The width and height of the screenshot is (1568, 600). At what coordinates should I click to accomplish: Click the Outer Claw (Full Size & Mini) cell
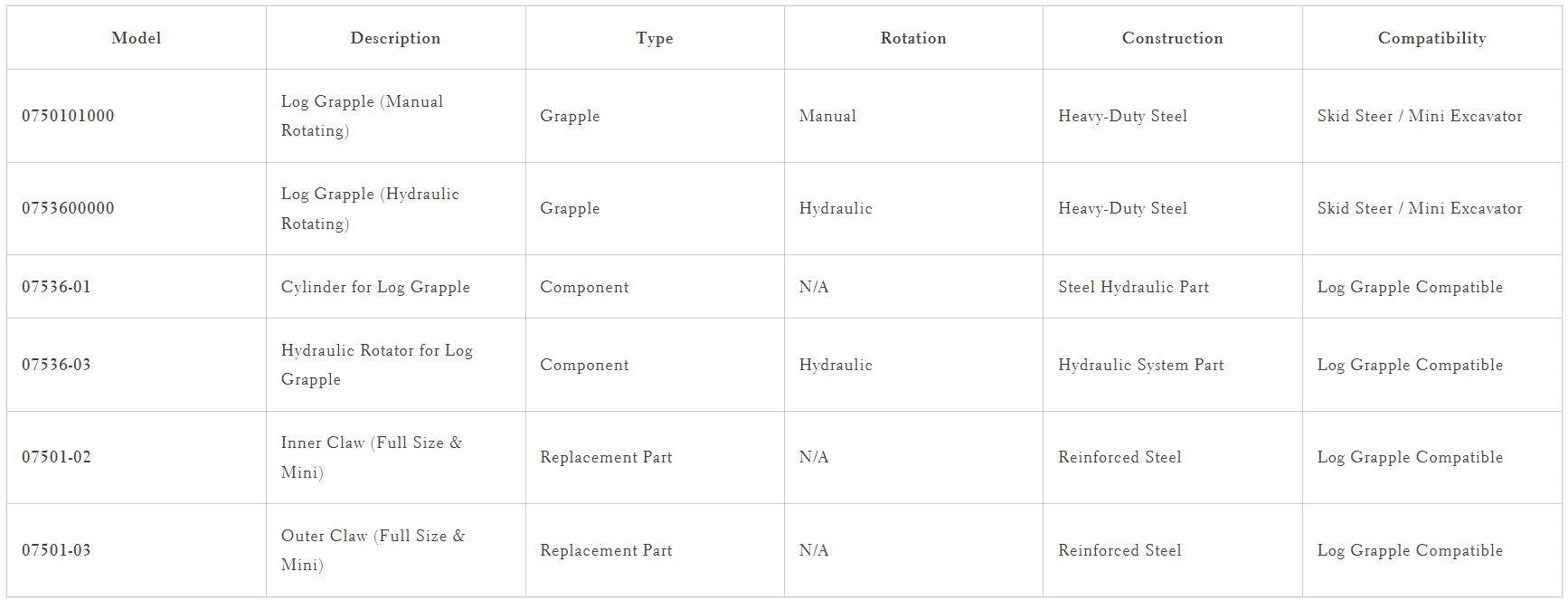point(373,550)
